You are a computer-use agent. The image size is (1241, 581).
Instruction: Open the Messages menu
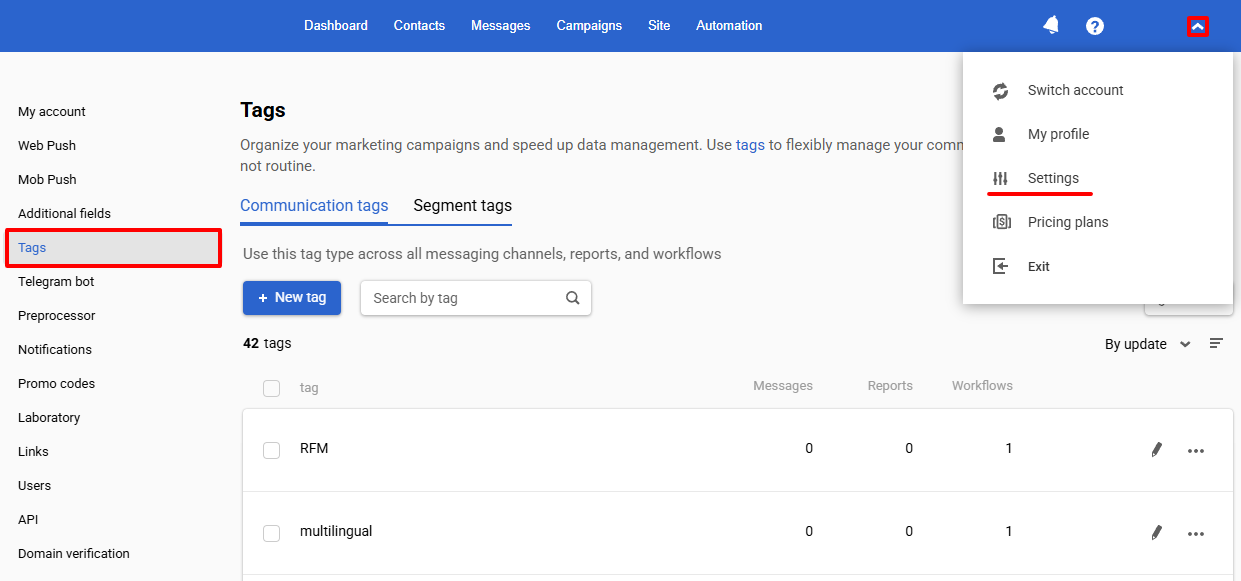(x=501, y=26)
